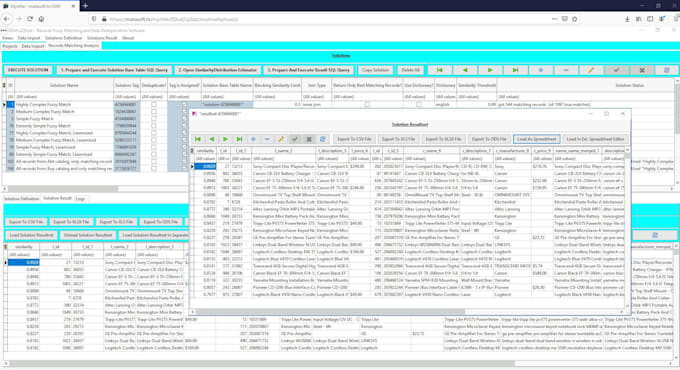Click Load As Spreadsheet in resultset window
680x370 pixels.
click(x=536, y=139)
